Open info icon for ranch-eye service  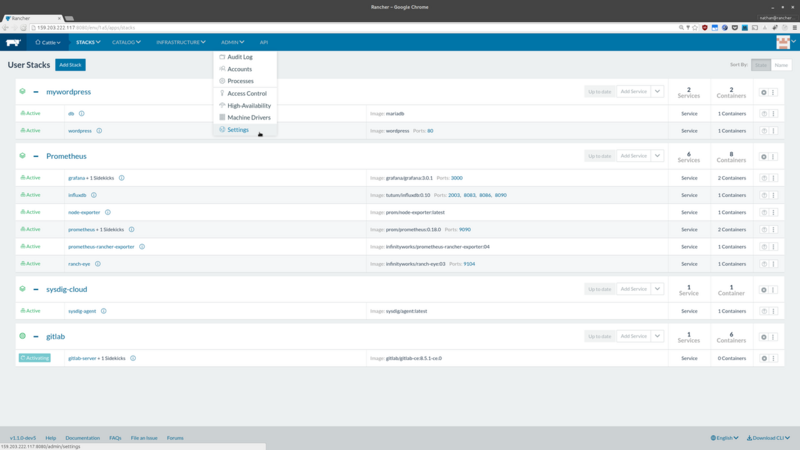(98, 264)
